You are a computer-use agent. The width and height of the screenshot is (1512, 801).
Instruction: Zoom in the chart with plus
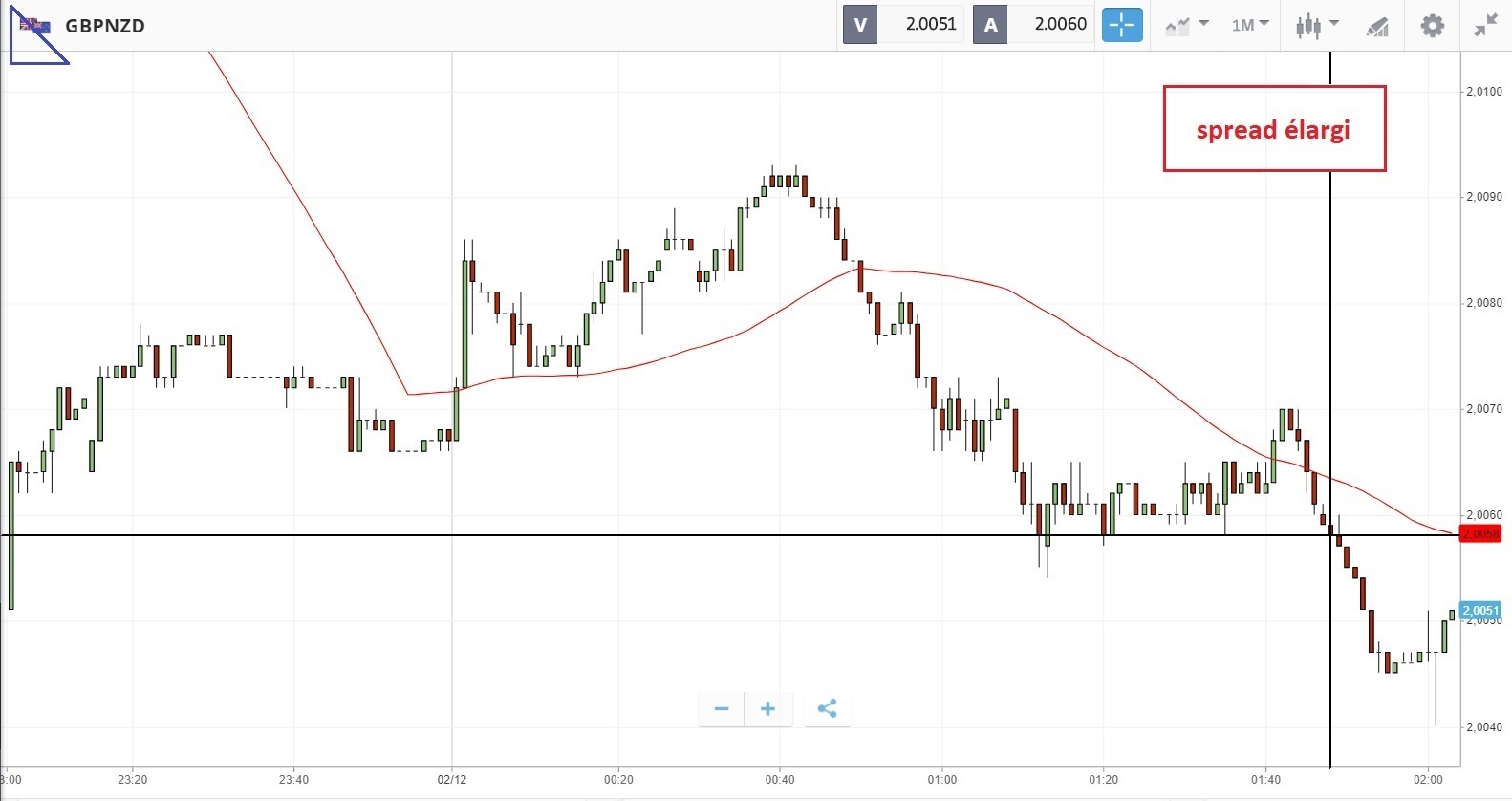pos(767,708)
